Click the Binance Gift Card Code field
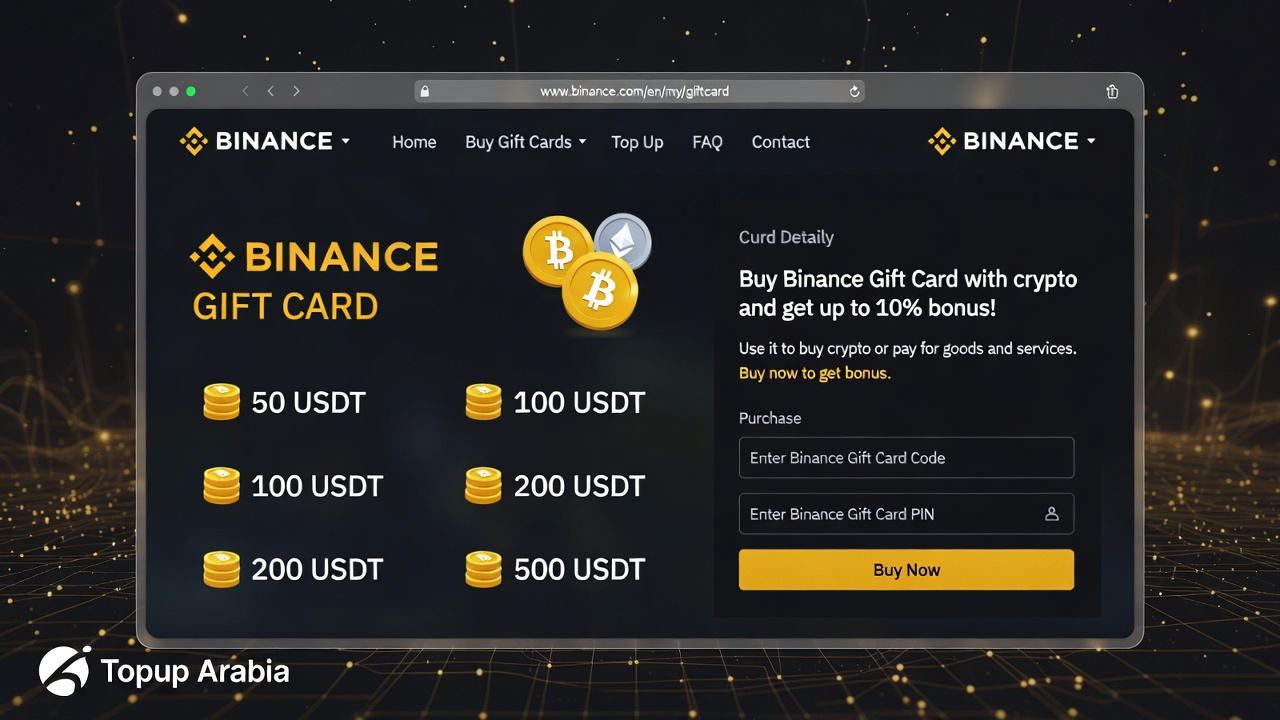This screenshot has height=720, width=1280. (906, 457)
